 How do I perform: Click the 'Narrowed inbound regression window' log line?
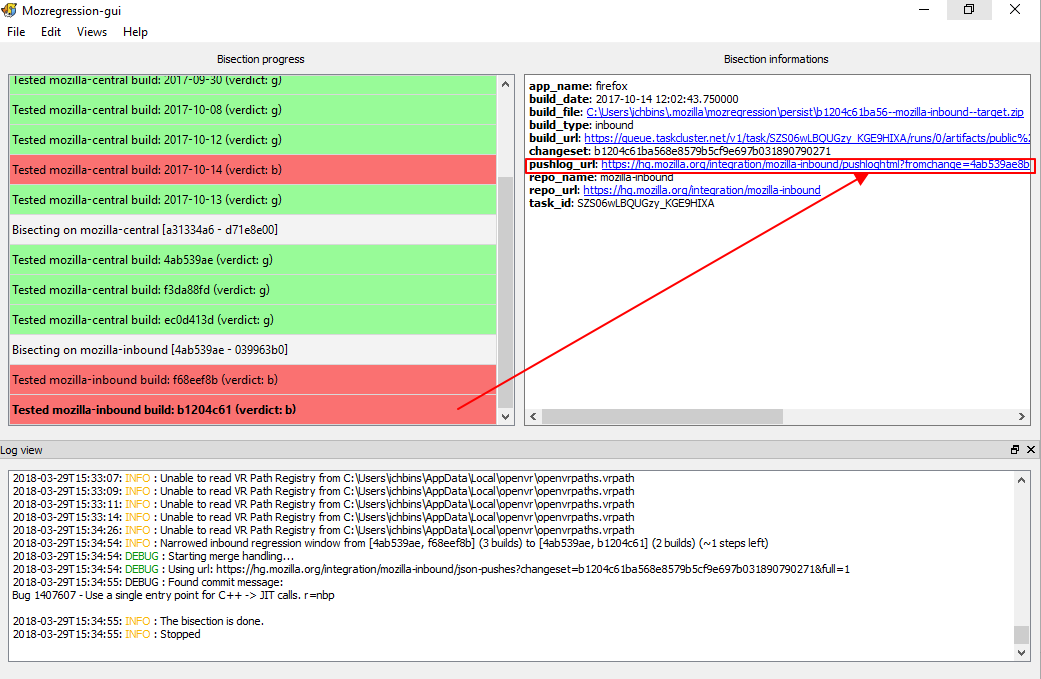pos(390,543)
